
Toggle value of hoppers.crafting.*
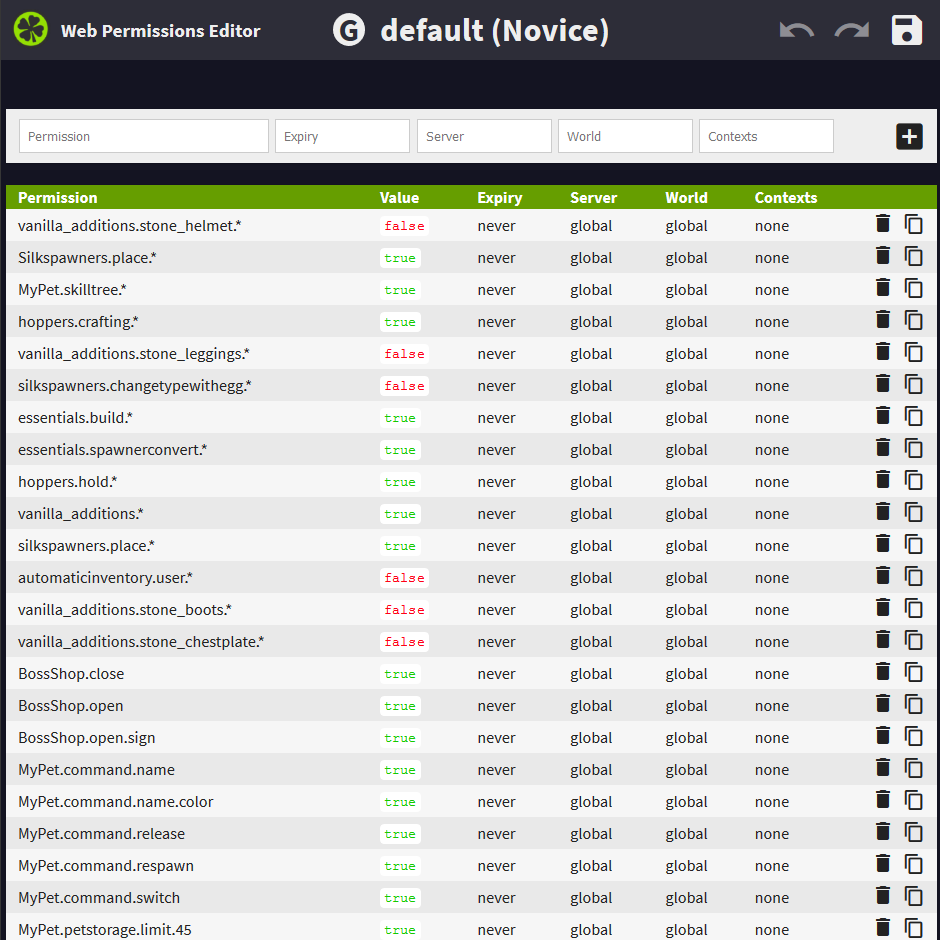(400, 322)
